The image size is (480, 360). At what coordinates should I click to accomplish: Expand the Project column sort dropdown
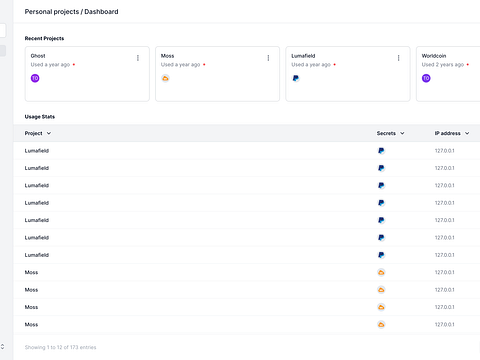tap(49, 133)
